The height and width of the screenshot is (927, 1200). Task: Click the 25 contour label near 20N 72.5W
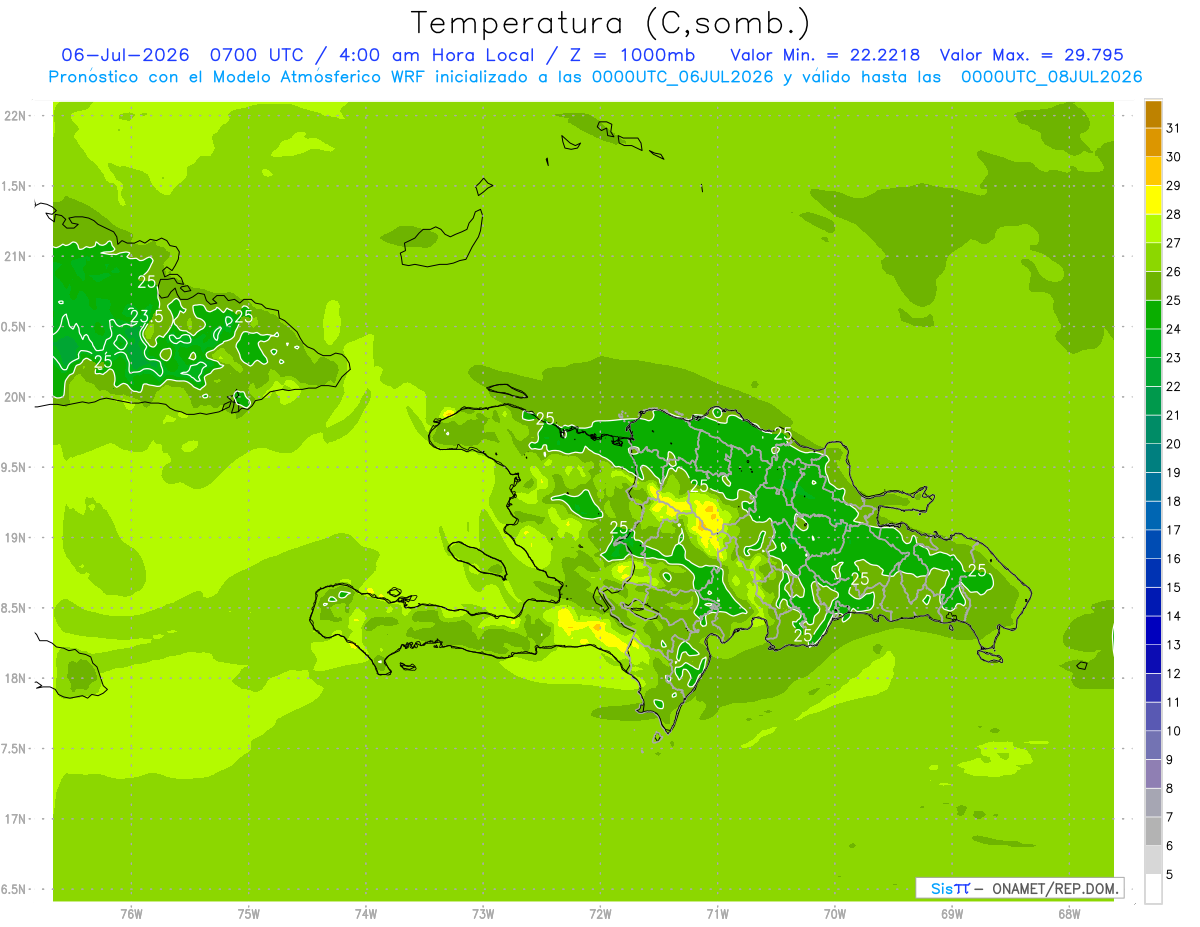(545, 418)
